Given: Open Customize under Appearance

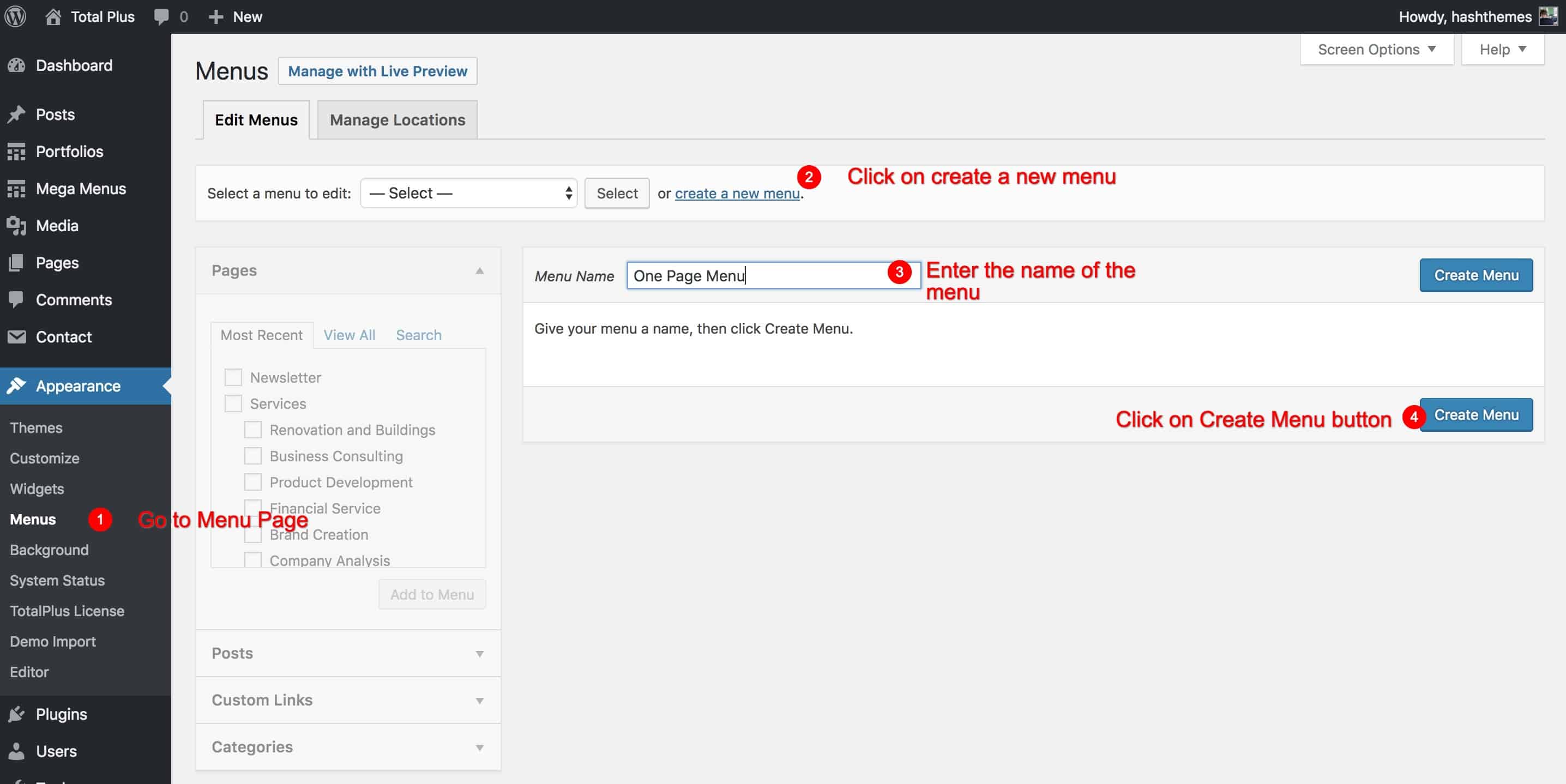Looking at the screenshot, I should pos(44,459).
